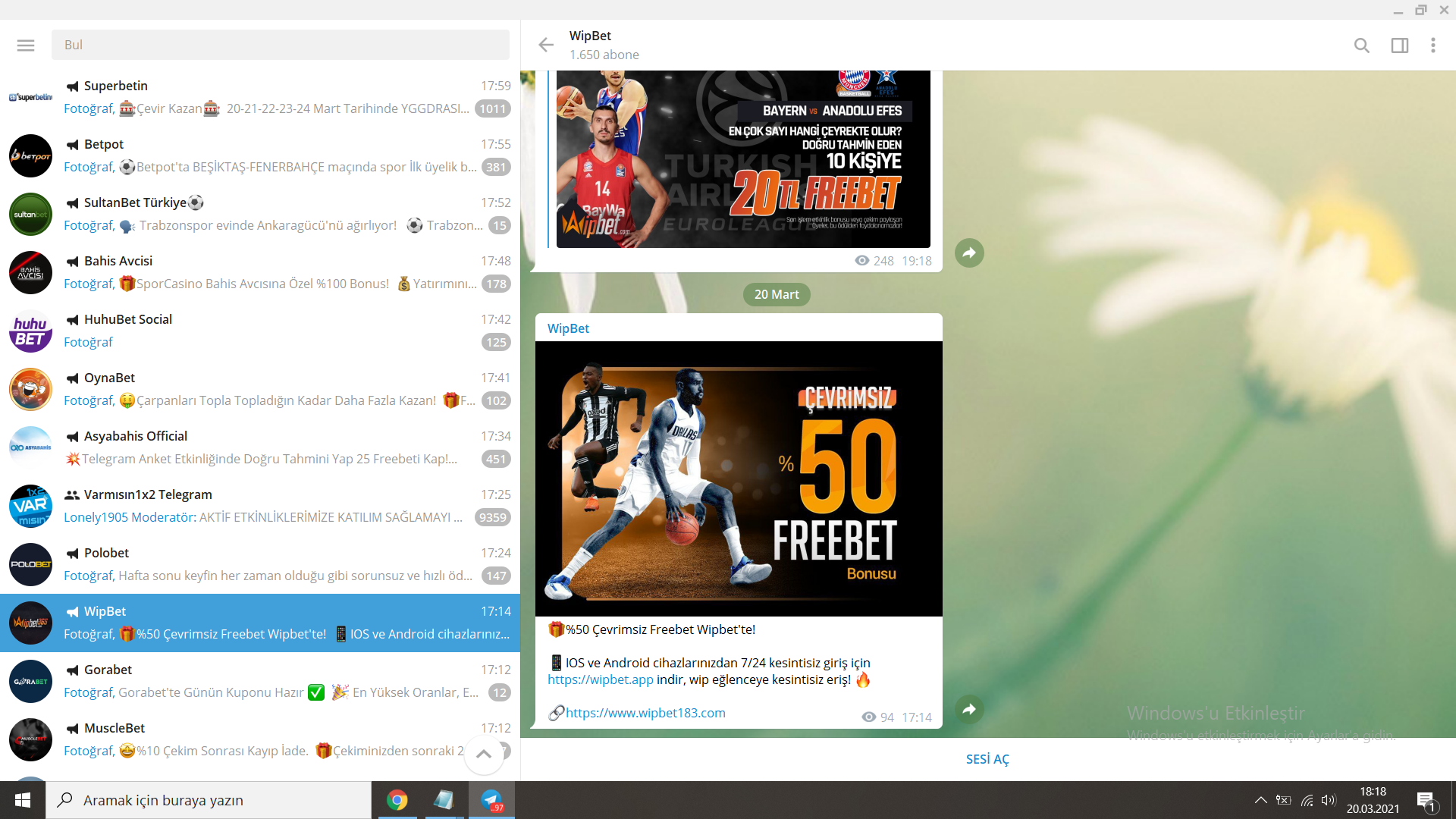Click the MuscleBet avatar
Viewport: 1456px width, 819px height.
click(30, 739)
